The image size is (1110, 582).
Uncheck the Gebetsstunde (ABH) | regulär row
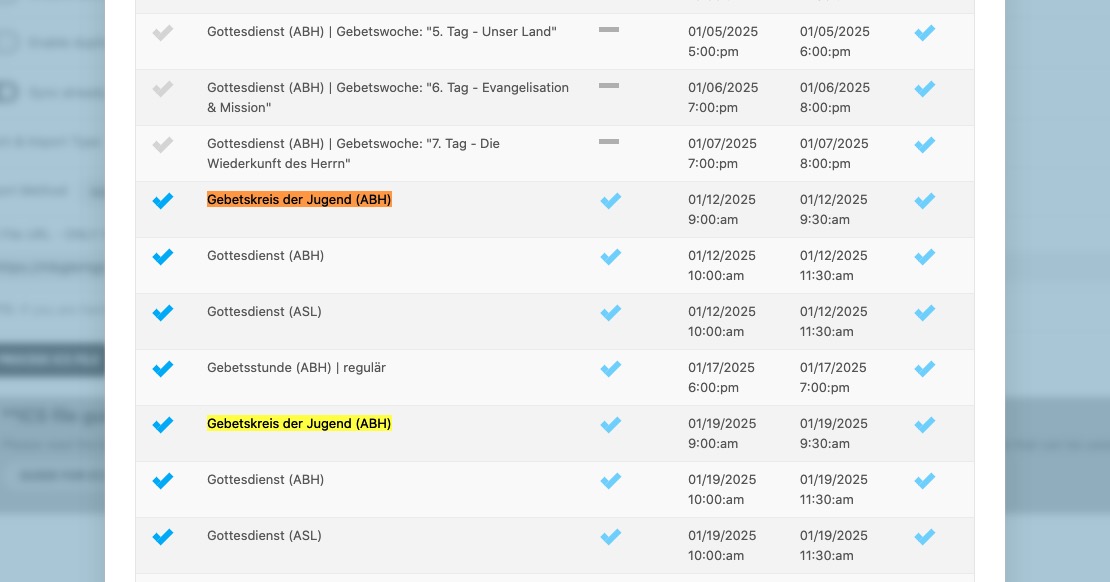tap(163, 368)
